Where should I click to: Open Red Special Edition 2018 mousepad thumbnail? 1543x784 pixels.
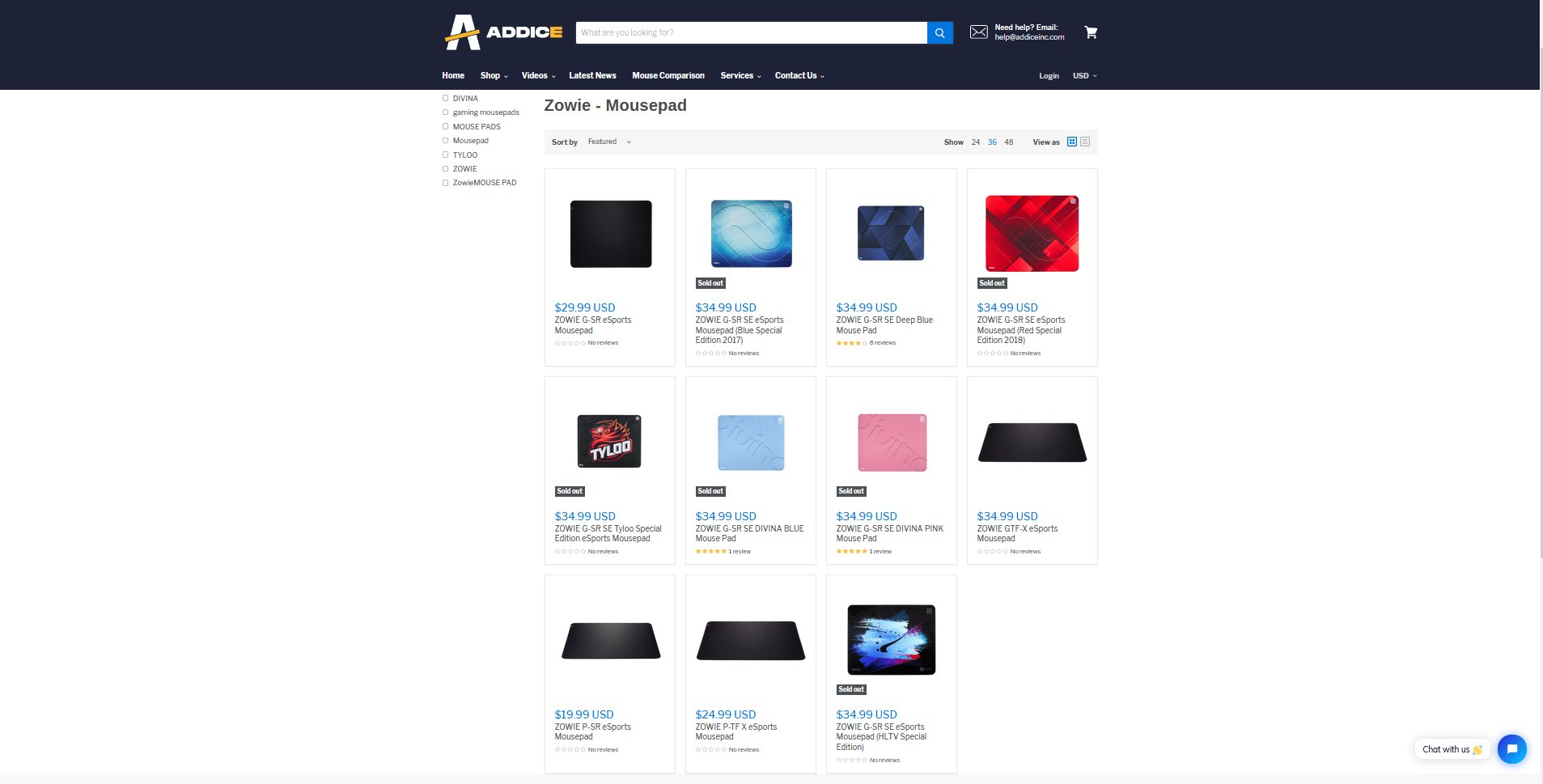pyautogui.click(x=1032, y=233)
